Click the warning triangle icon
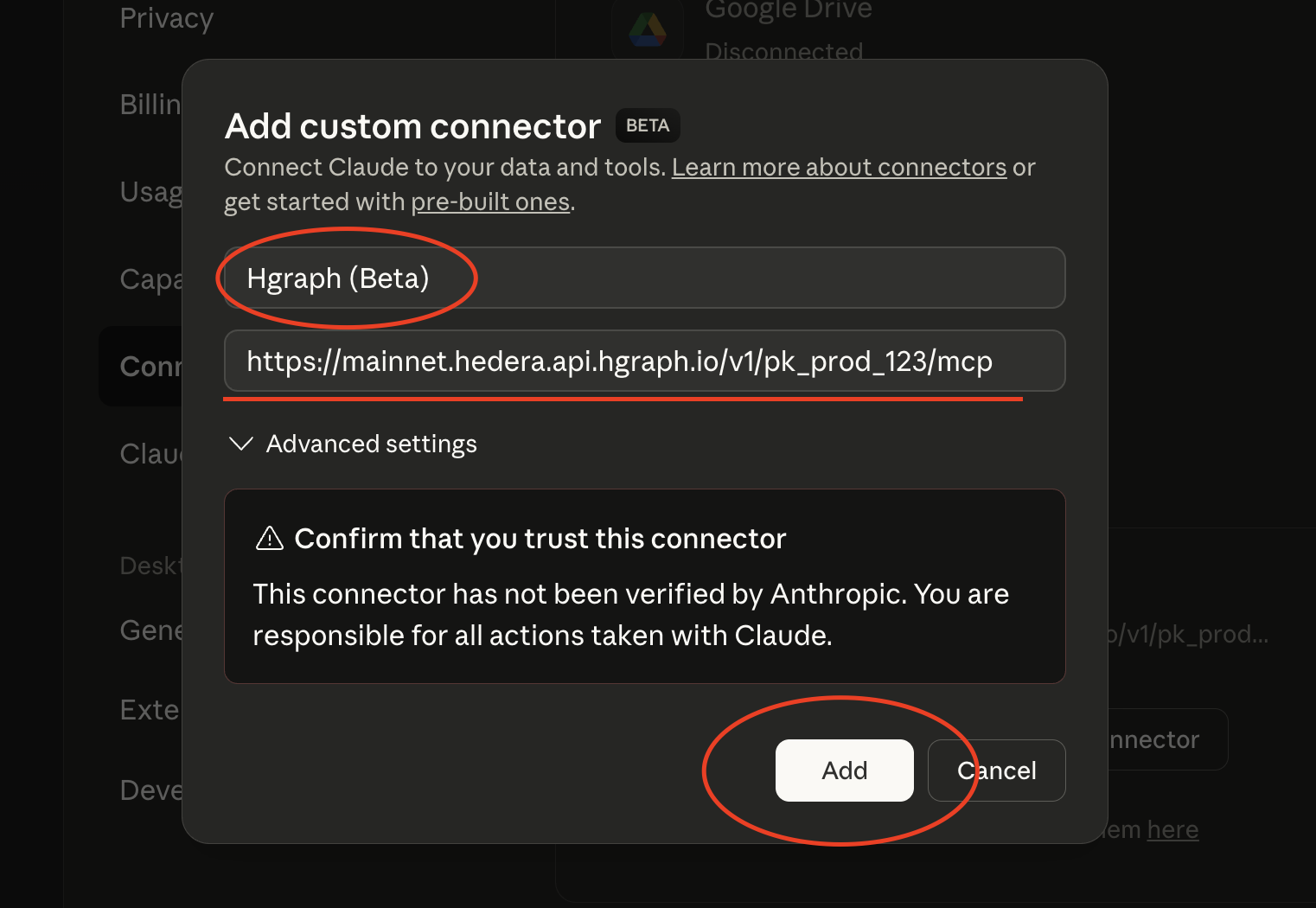 tap(269, 538)
